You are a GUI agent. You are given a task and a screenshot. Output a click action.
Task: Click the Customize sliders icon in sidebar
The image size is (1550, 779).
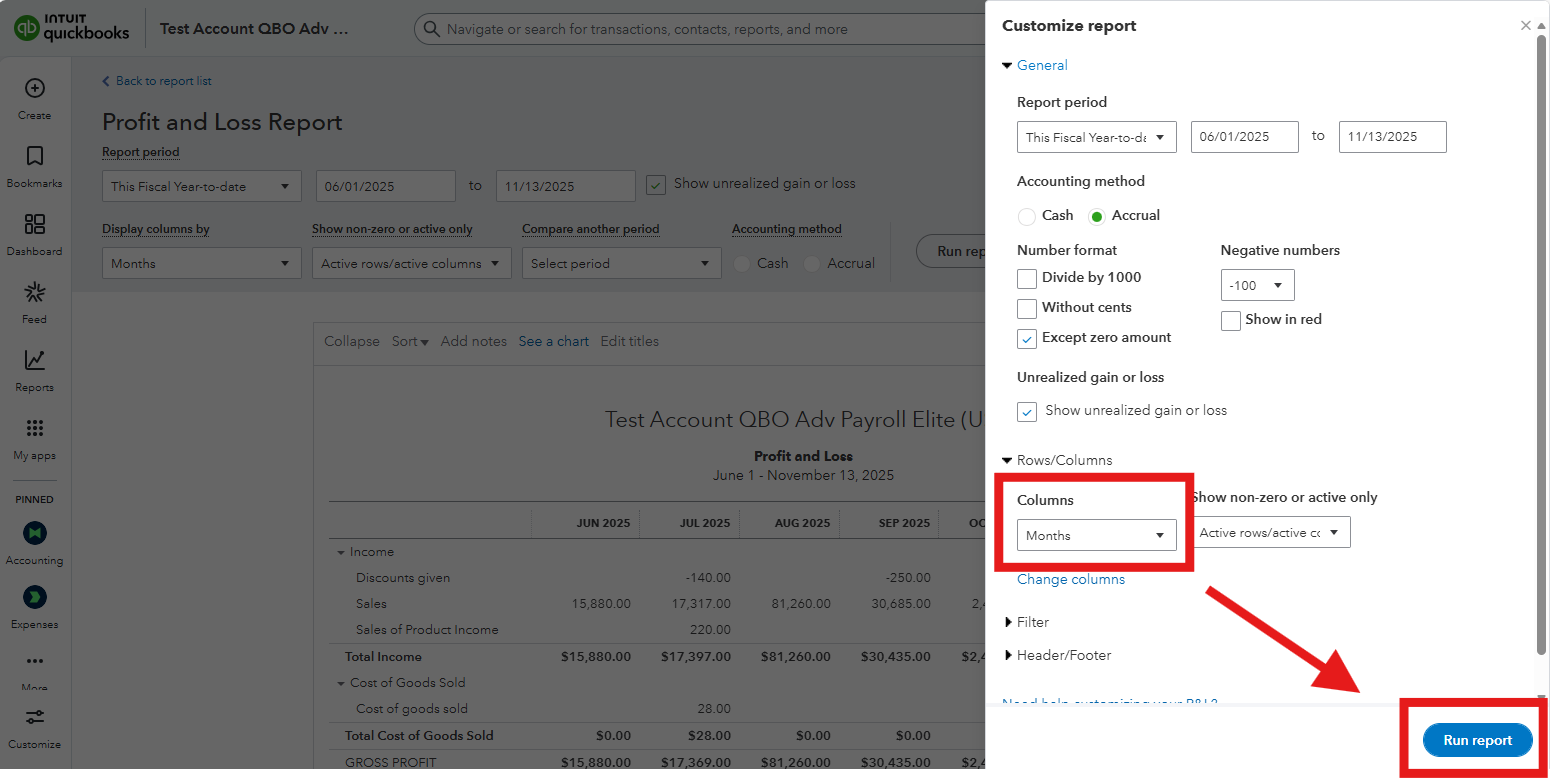[35, 718]
